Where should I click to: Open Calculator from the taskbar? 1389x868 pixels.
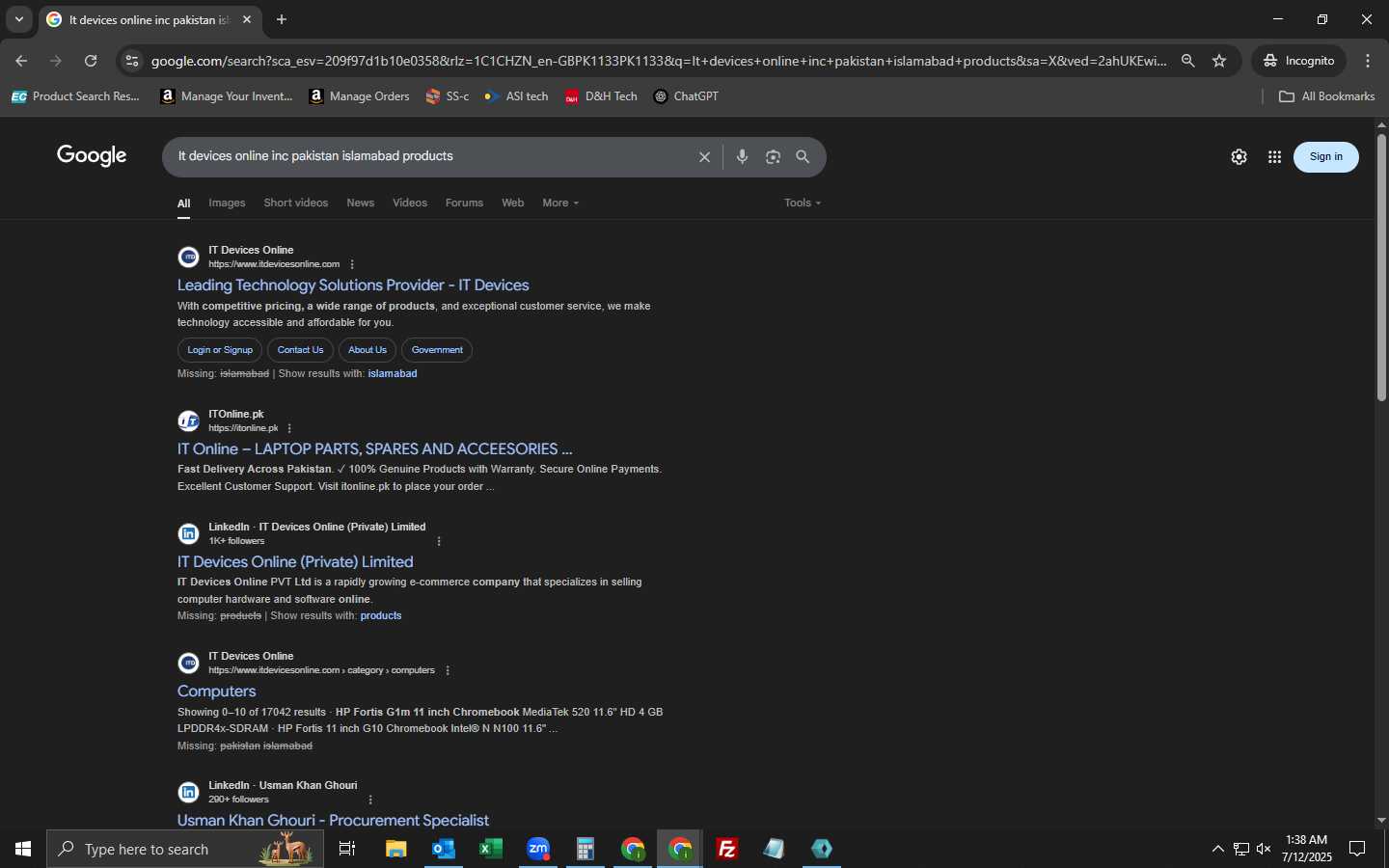[x=586, y=849]
